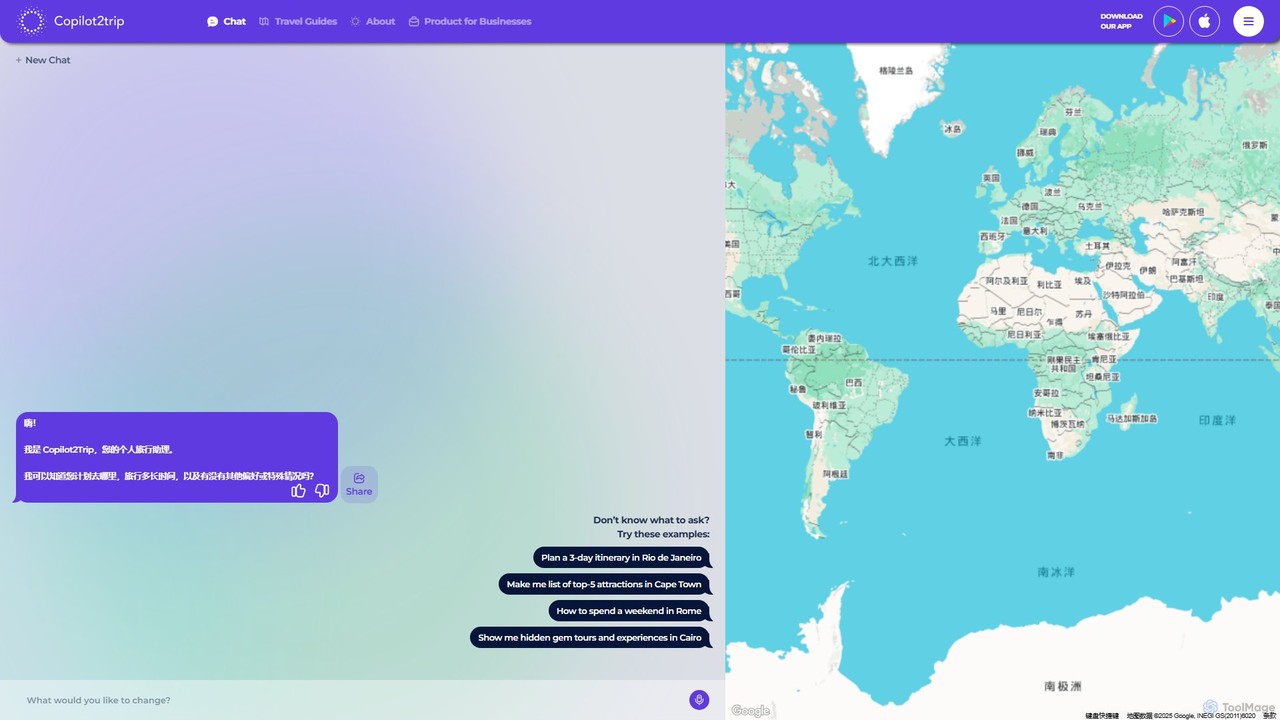Open Apple App Store download link

[x=1204, y=21]
